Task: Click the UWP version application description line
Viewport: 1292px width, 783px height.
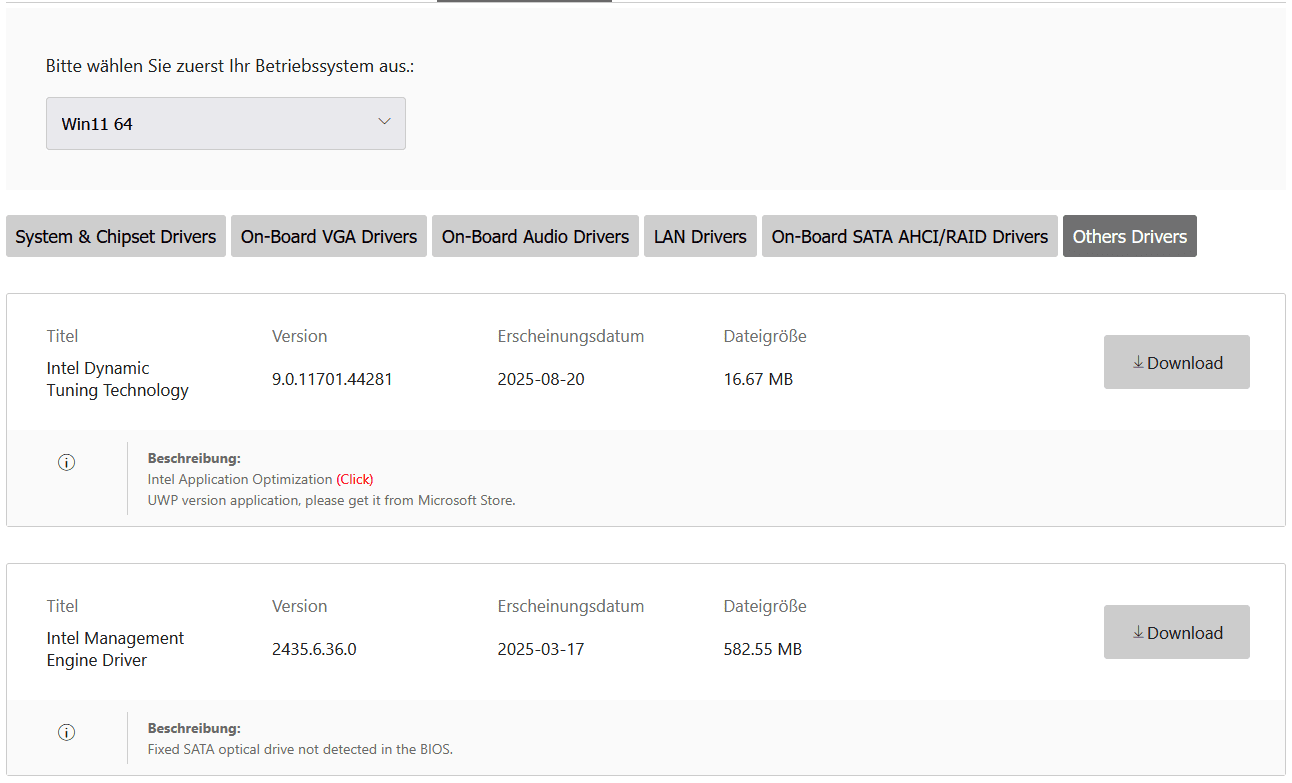Action: click(331, 500)
